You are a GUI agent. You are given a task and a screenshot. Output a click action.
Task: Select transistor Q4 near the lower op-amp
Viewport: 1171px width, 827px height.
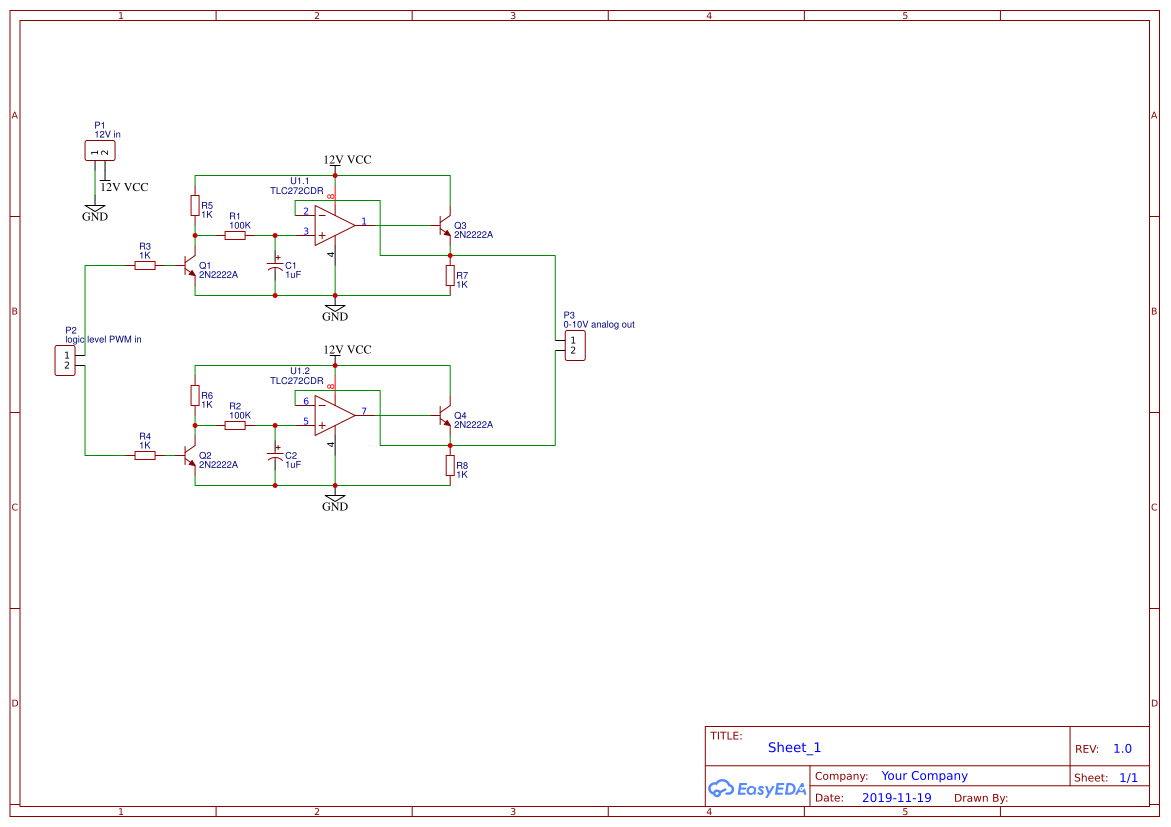[444, 416]
